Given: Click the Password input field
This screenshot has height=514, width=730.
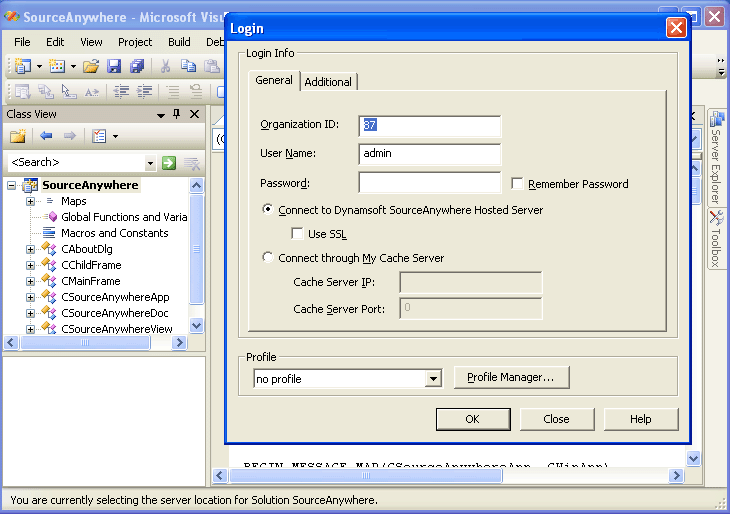Looking at the screenshot, I should click(429, 183).
